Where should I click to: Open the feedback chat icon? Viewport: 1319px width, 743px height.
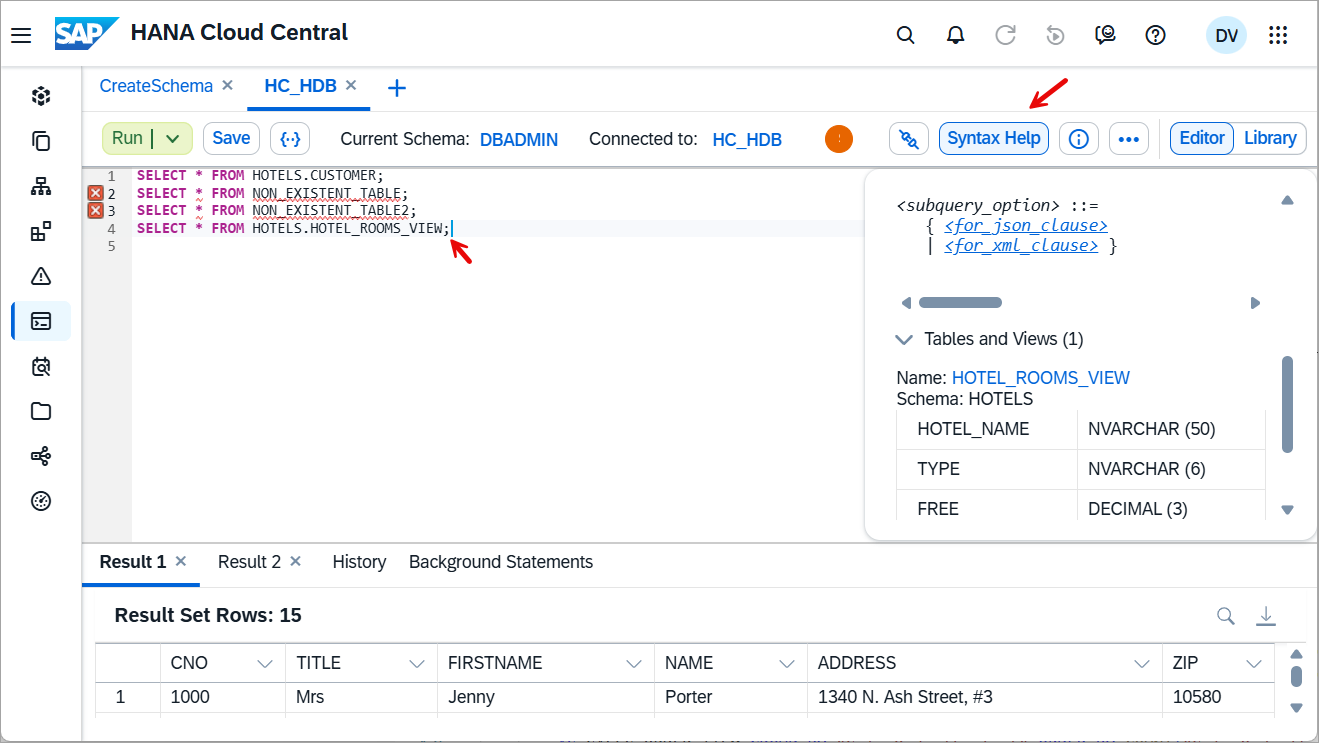[1105, 35]
